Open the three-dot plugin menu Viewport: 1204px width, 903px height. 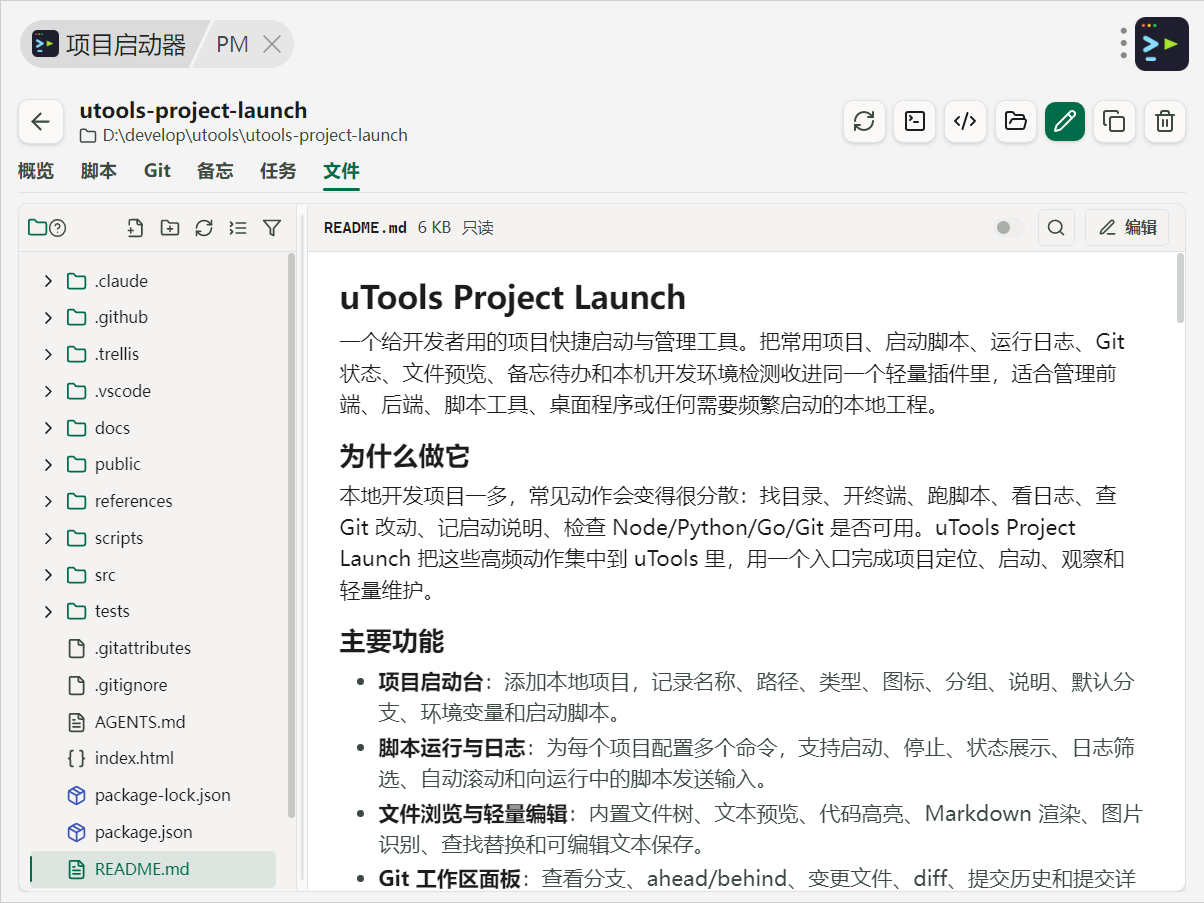tap(1124, 44)
